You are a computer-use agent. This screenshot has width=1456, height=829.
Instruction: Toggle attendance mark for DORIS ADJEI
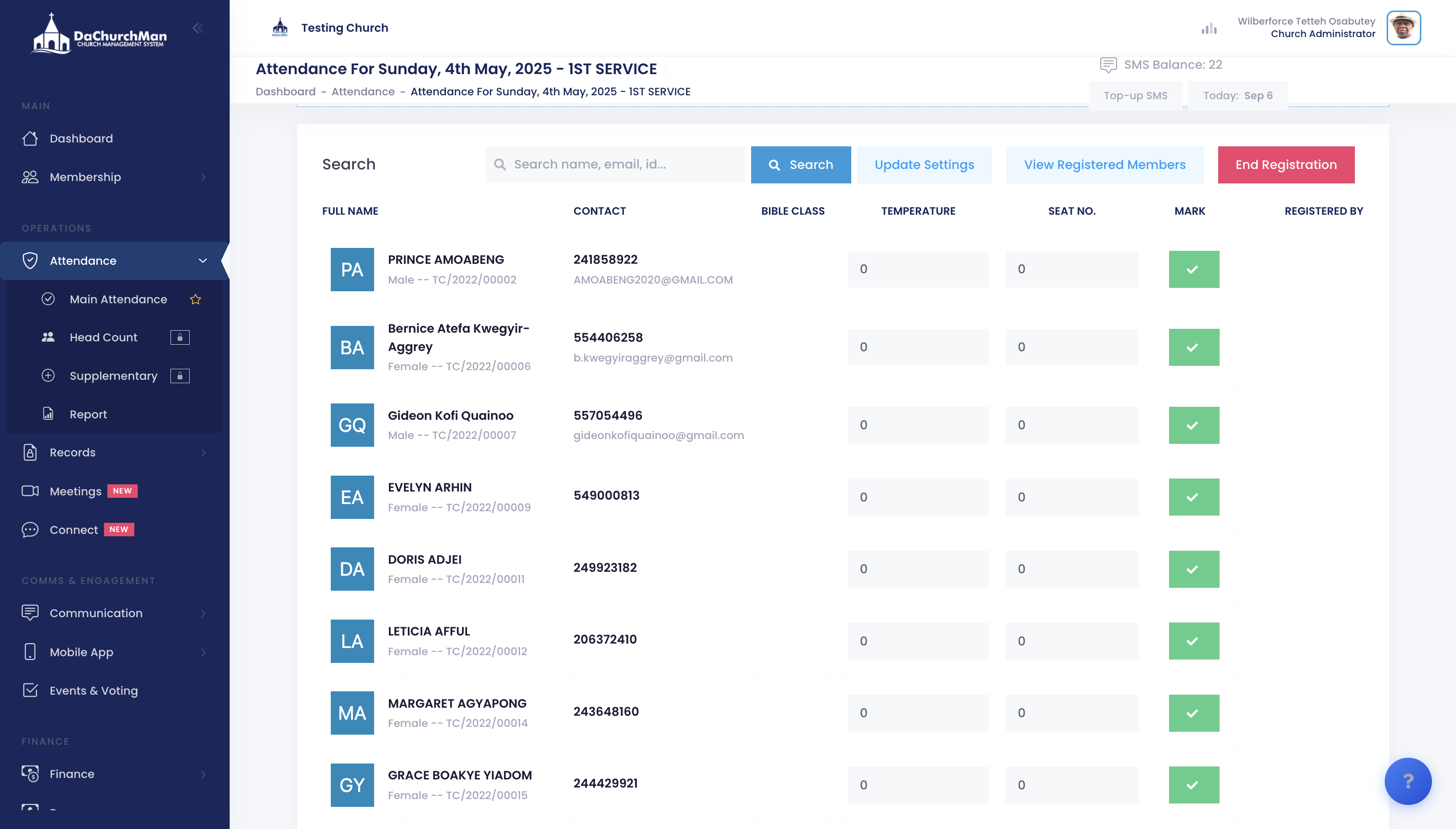(1194, 569)
